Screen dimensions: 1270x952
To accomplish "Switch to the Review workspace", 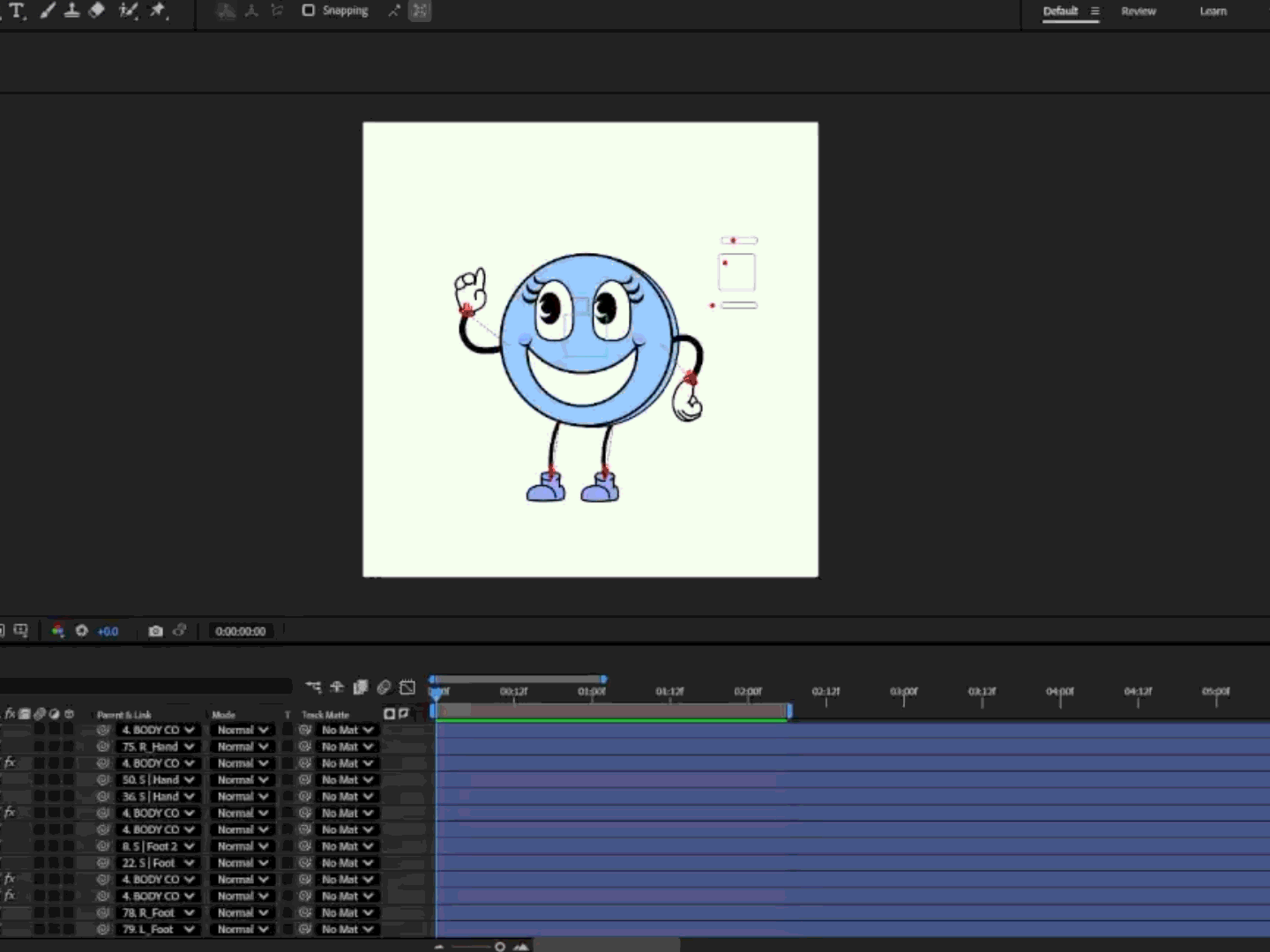I will (x=1139, y=11).
